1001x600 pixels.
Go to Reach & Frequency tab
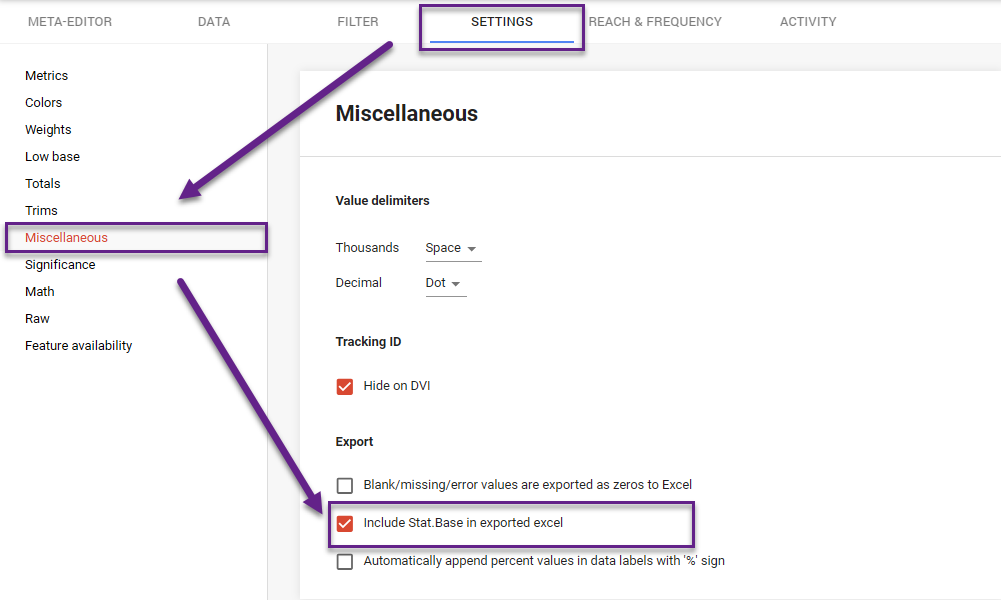(655, 22)
